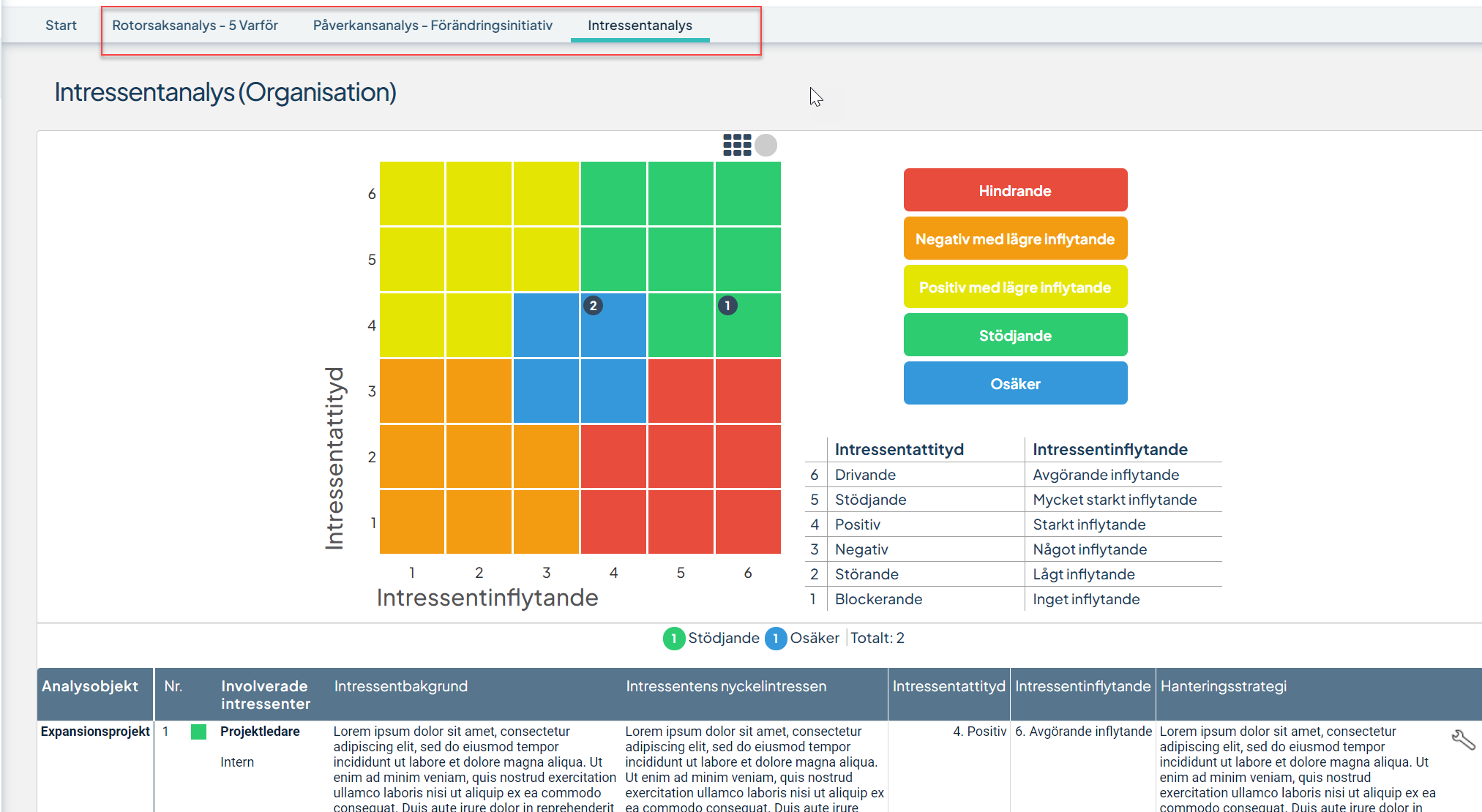The image size is (1482, 812).
Task: Select the Expansionsprojekt row cell
Action: pyautogui.click(x=95, y=732)
